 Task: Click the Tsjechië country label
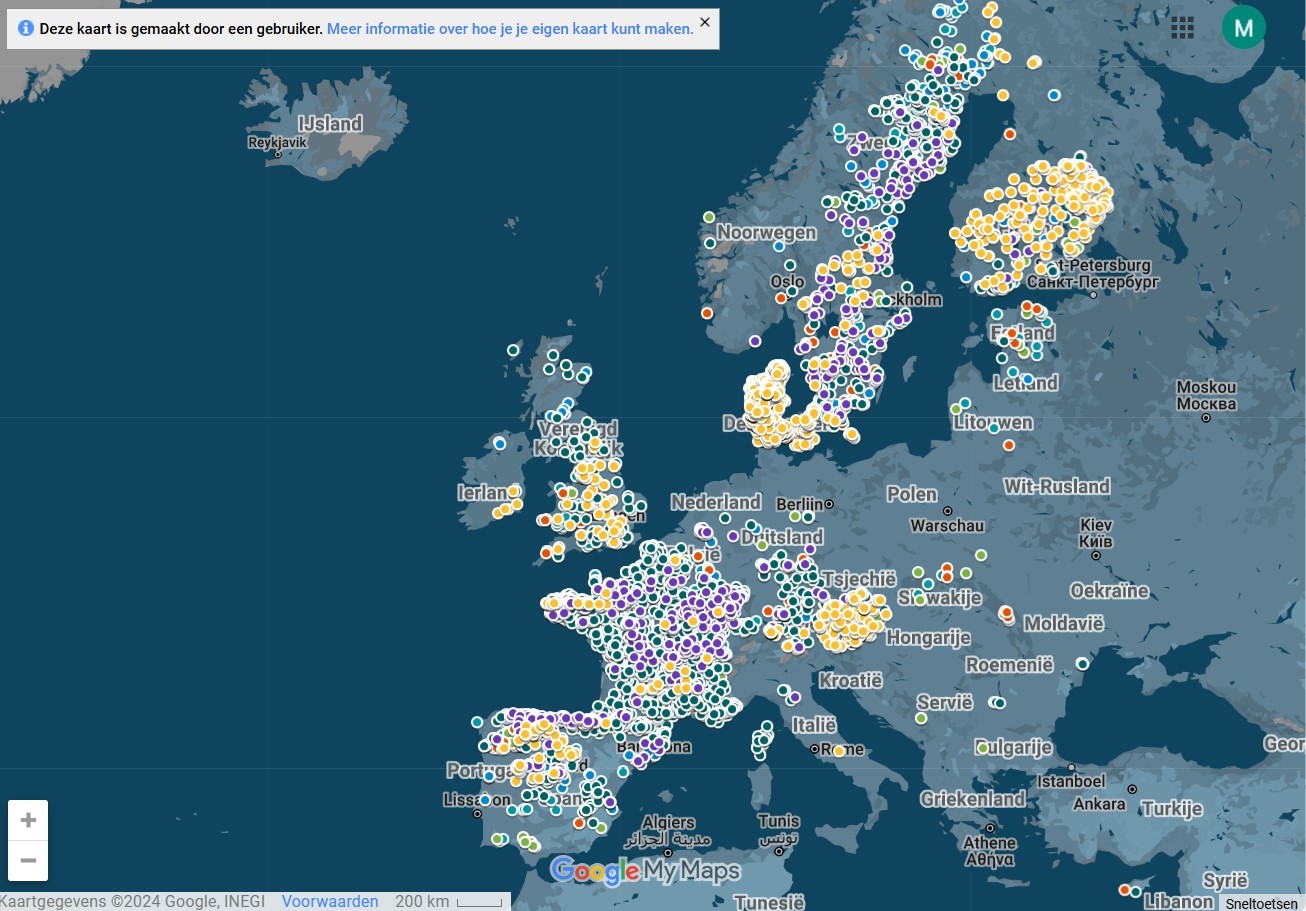coord(859,579)
